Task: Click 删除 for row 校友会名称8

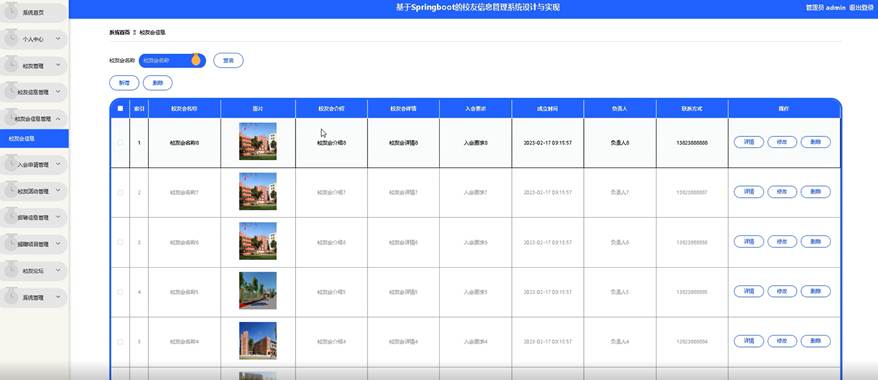Action: click(816, 142)
